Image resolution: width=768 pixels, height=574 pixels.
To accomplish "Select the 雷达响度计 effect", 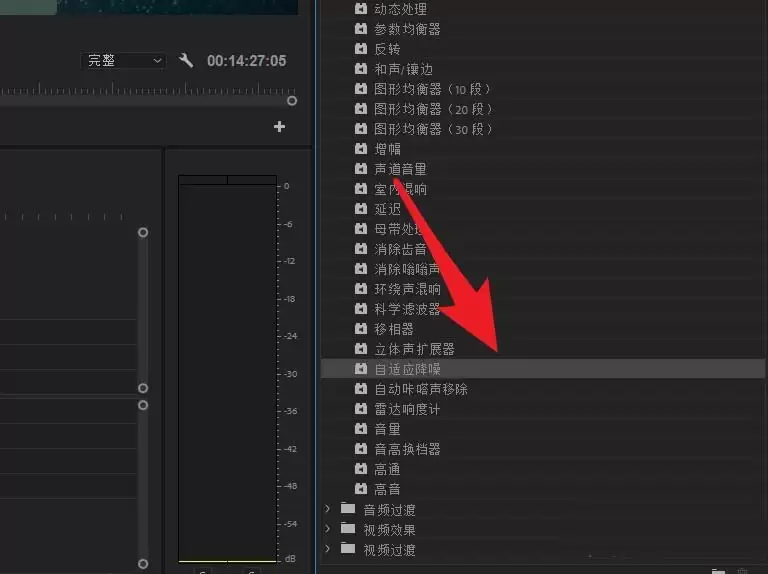I will (407, 409).
